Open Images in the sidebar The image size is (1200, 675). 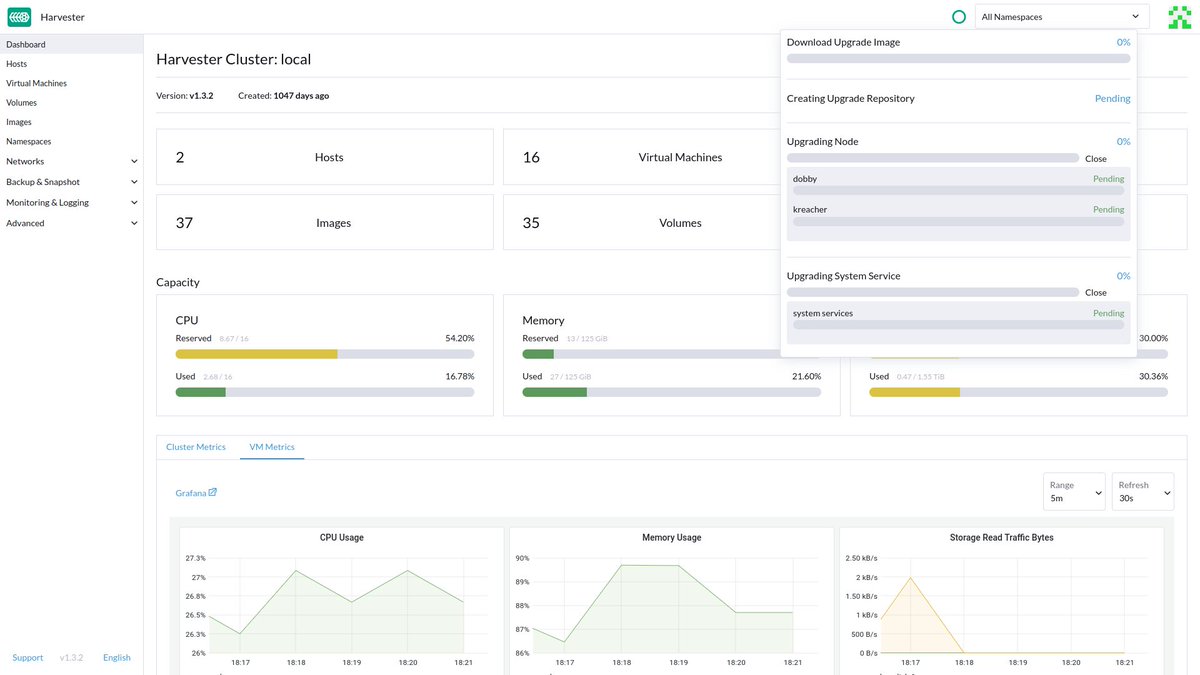point(71,122)
